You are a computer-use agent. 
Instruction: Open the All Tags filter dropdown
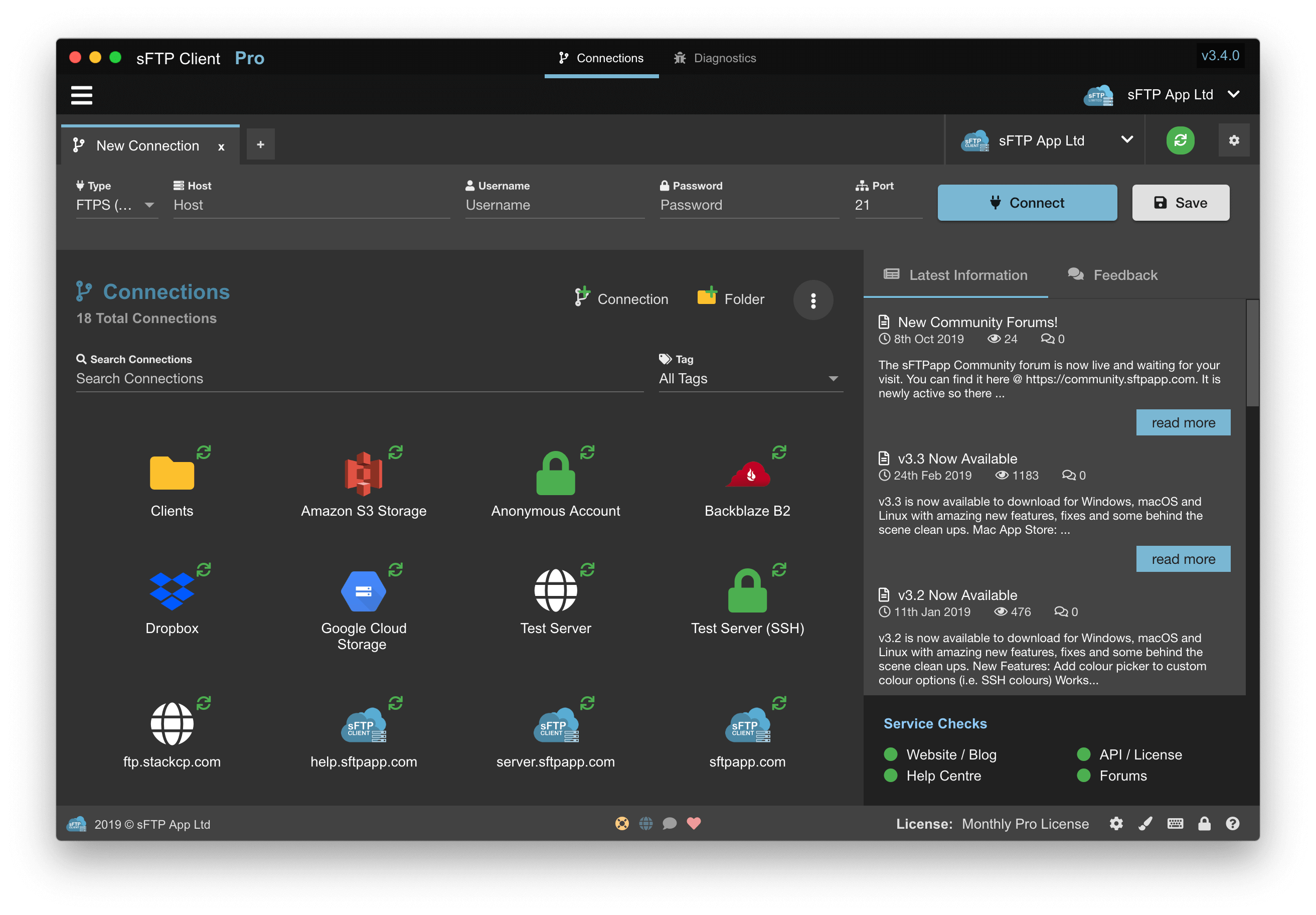pyautogui.click(x=750, y=378)
